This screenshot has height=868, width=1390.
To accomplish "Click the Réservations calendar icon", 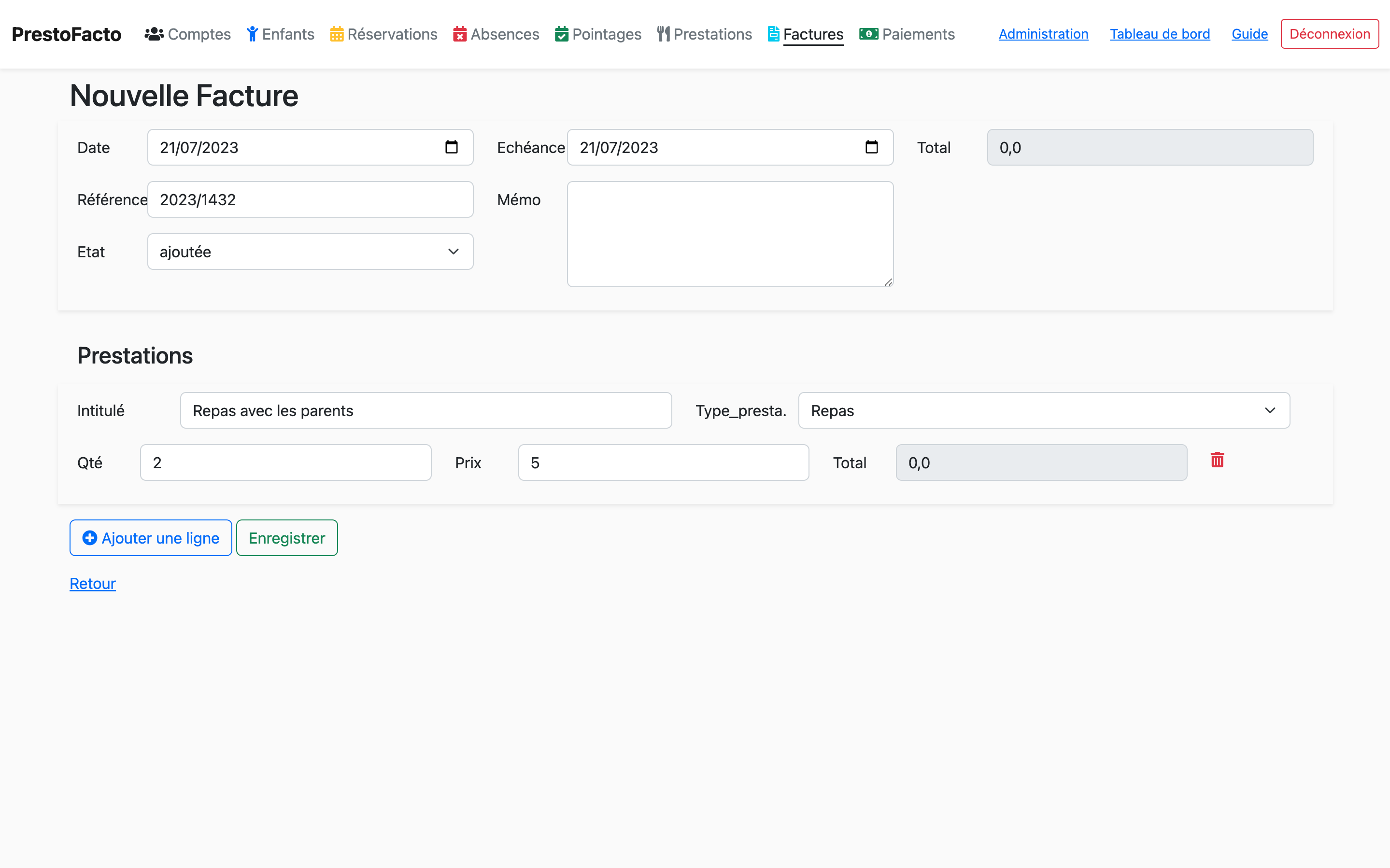I will click(337, 34).
